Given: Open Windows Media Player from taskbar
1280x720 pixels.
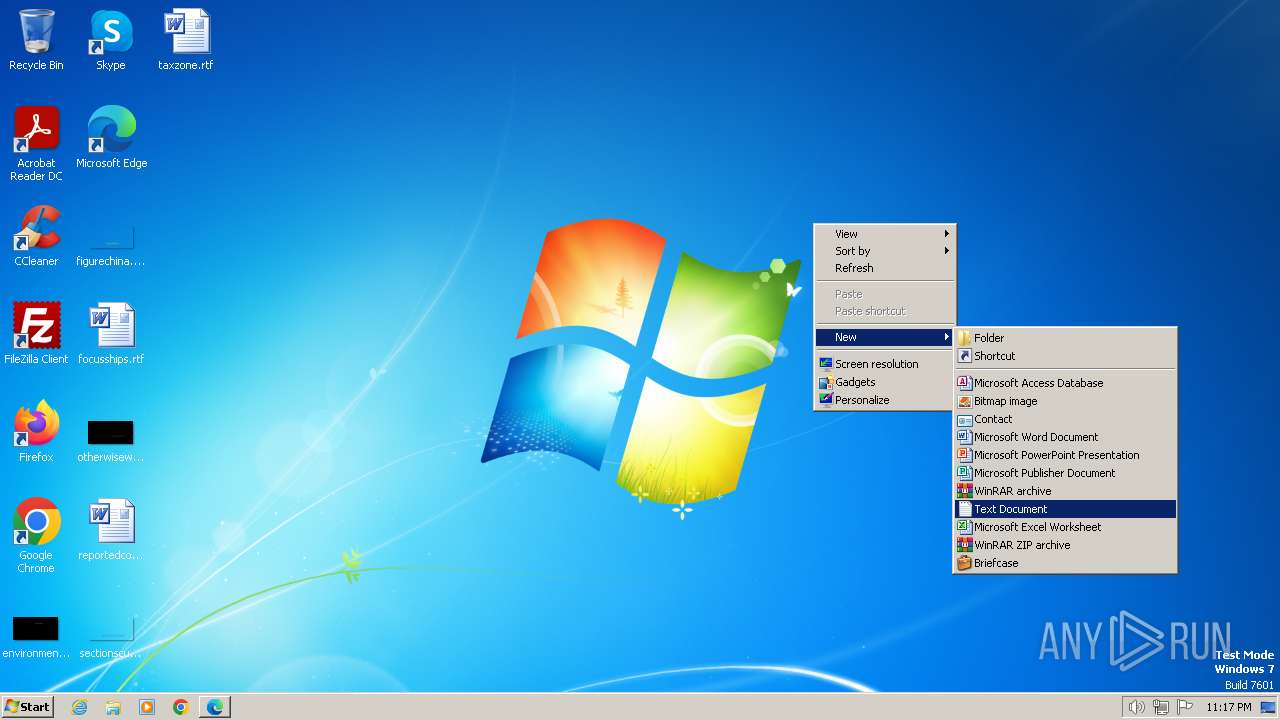Looking at the screenshot, I should (x=147, y=707).
